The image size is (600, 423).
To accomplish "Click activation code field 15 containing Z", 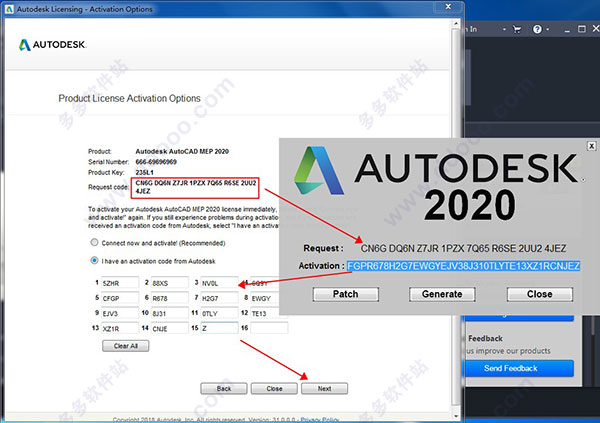I will (x=219, y=328).
